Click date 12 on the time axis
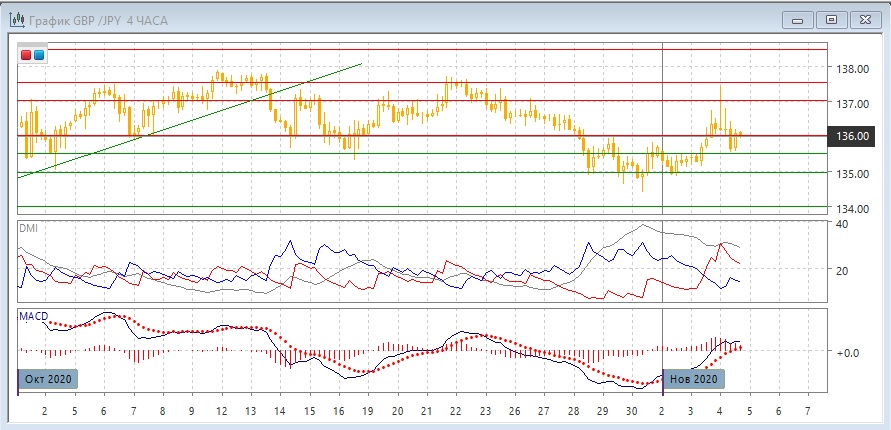The width and height of the screenshot is (891, 430). (x=220, y=411)
